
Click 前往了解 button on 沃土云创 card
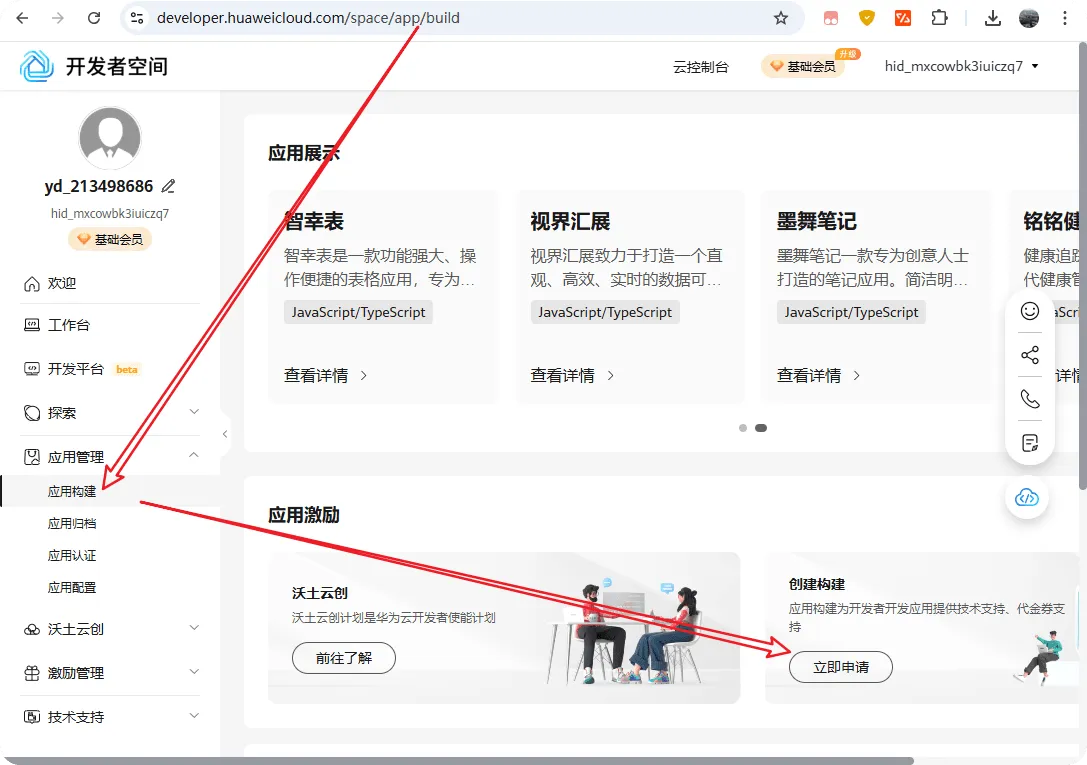344,658
